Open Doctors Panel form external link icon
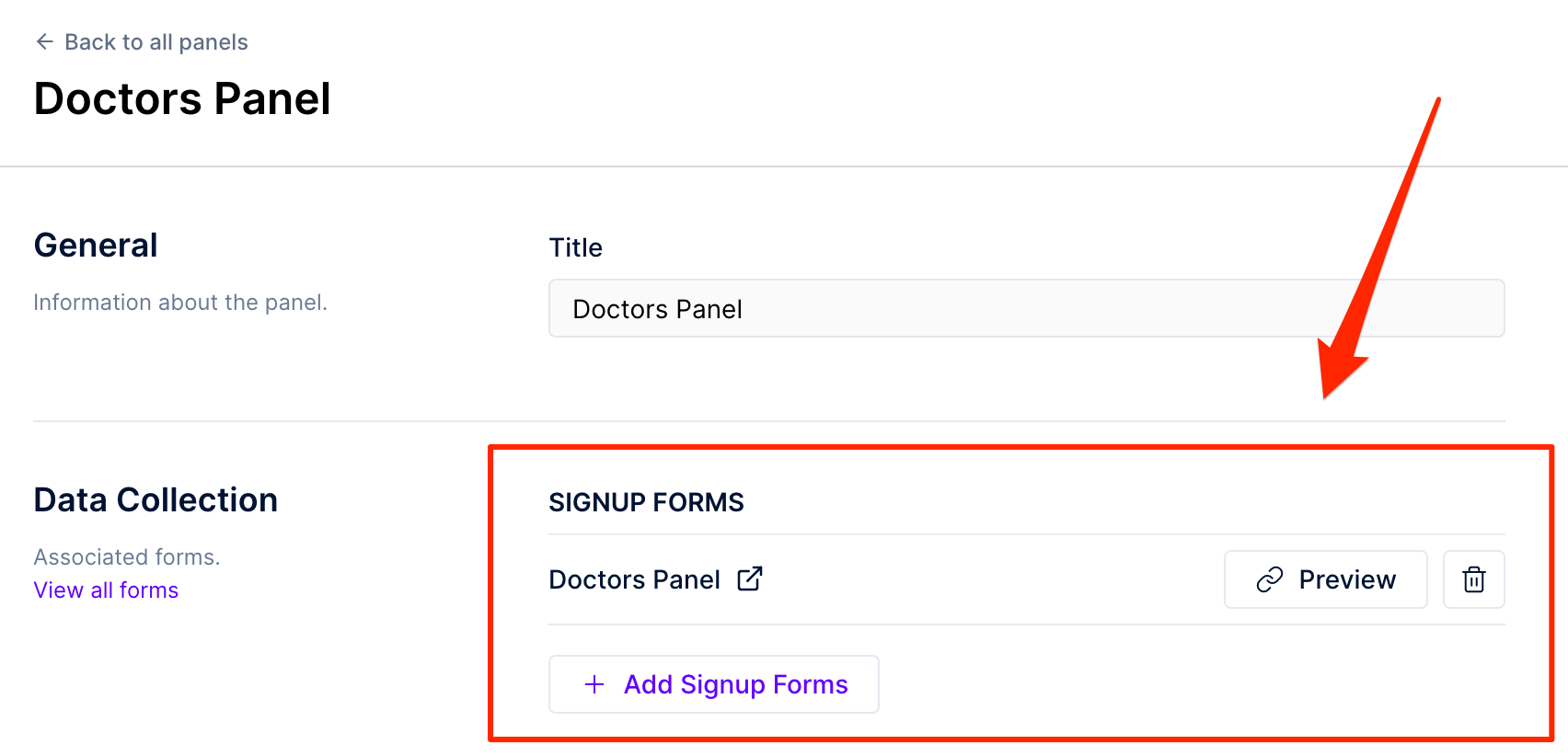 (x=750, y=578)
